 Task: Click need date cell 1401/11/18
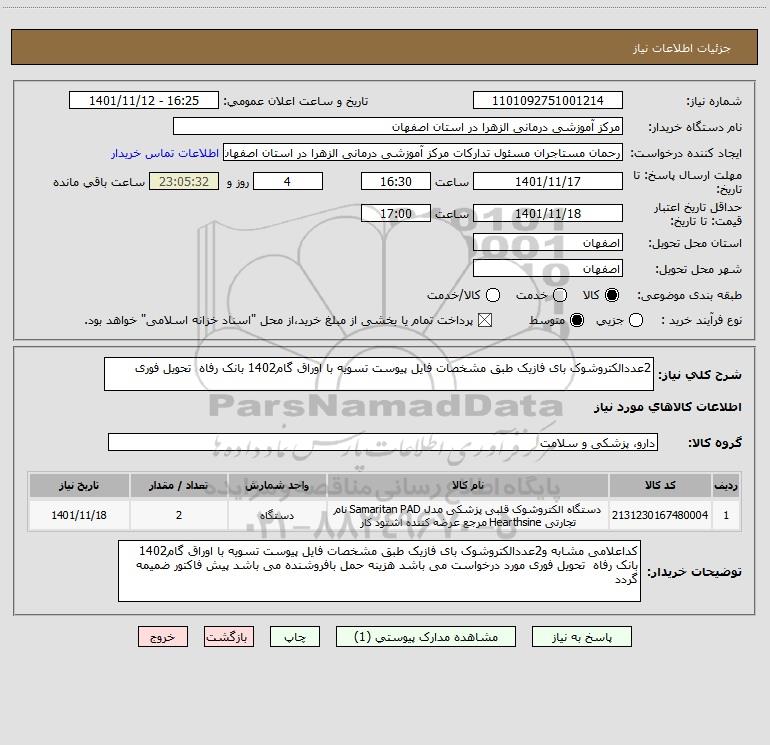79,515
